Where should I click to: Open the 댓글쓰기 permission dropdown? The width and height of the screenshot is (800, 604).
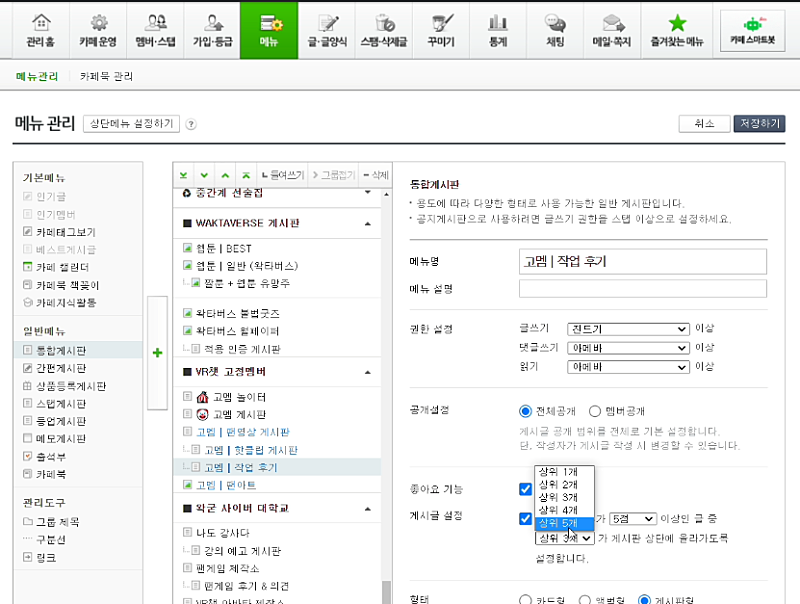tap(628, 348)
